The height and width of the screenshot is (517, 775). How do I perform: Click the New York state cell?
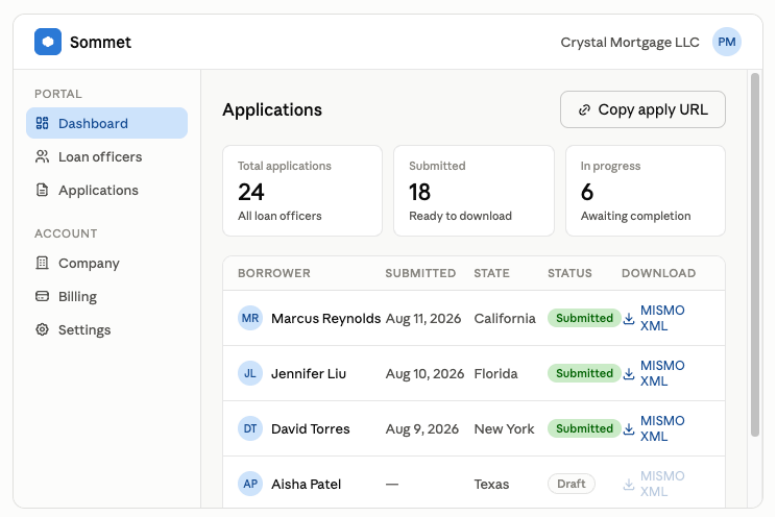click(504, 429)
